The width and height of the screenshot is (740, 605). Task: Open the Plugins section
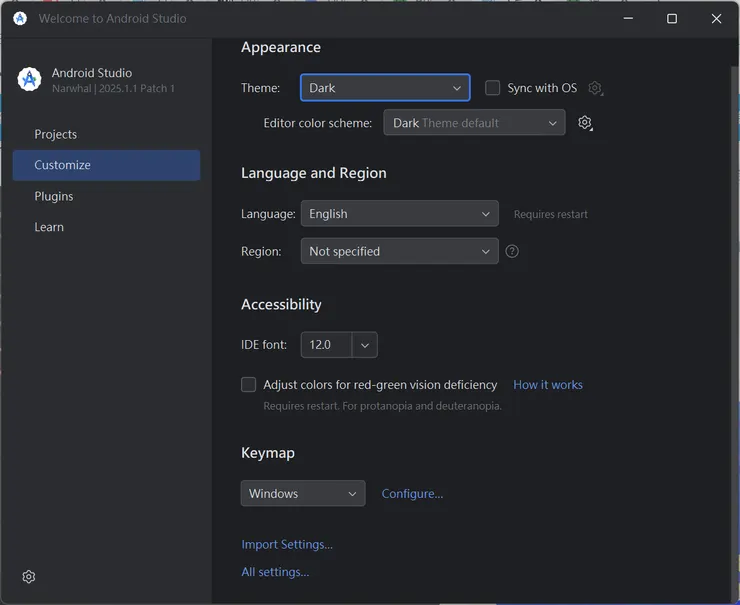54,196
